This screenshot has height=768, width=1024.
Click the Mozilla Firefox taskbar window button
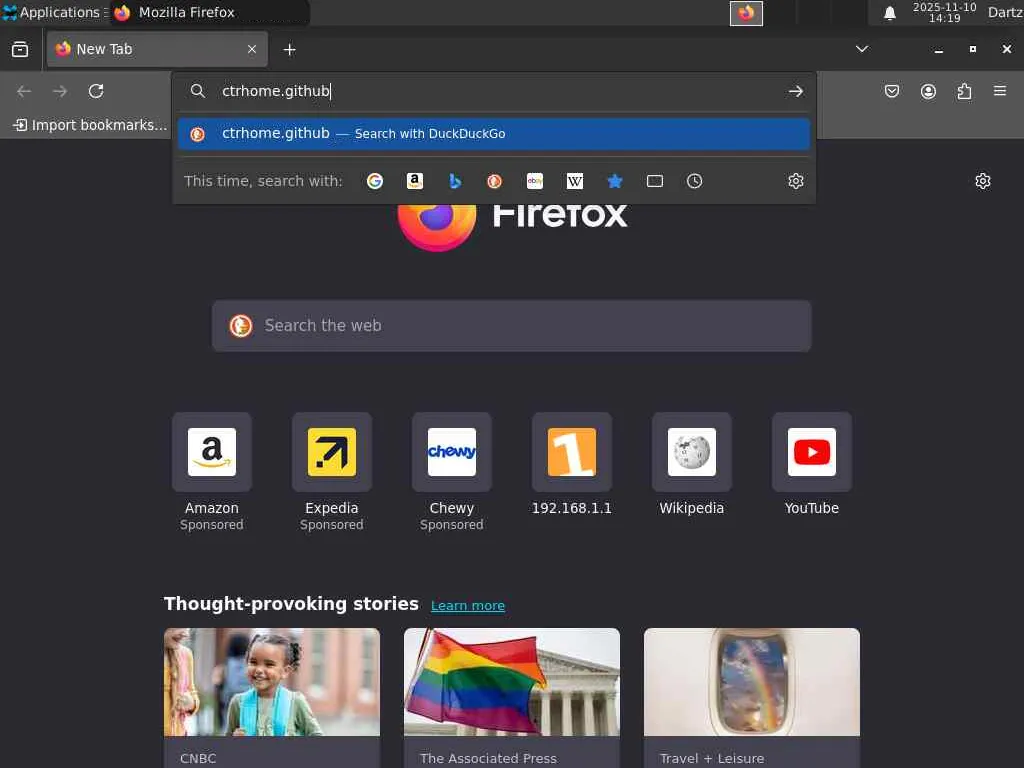point(209,12)
